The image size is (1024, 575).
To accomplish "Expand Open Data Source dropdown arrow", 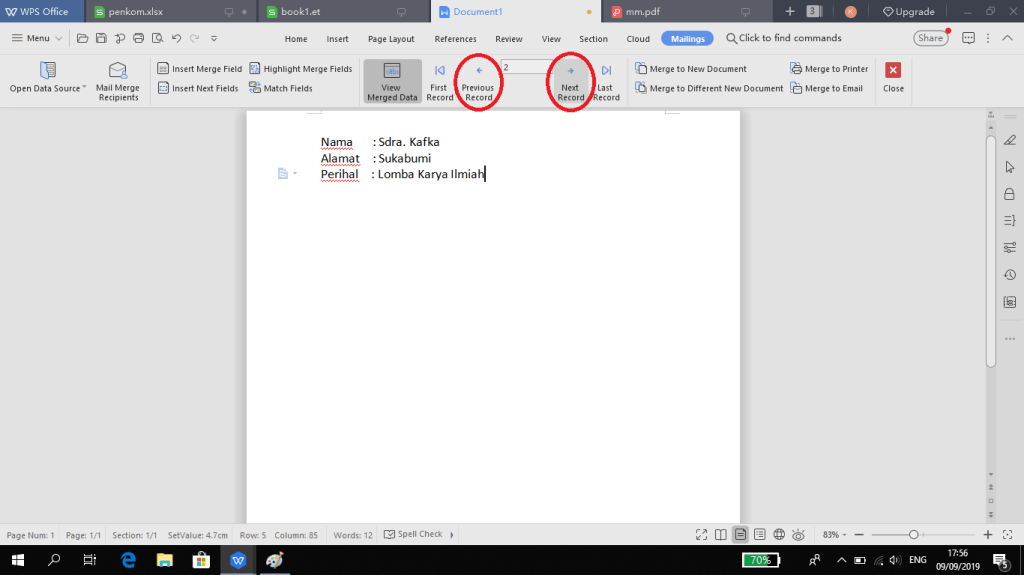I will click(85, 88).
